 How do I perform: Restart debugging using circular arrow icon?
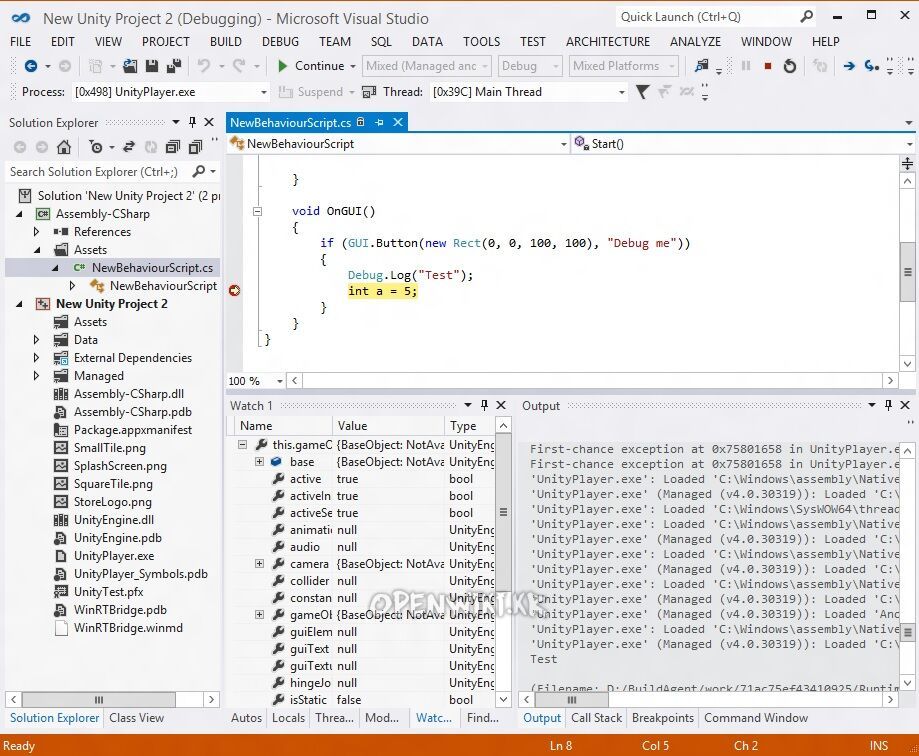pyautogui.click(x=789, y=66)
